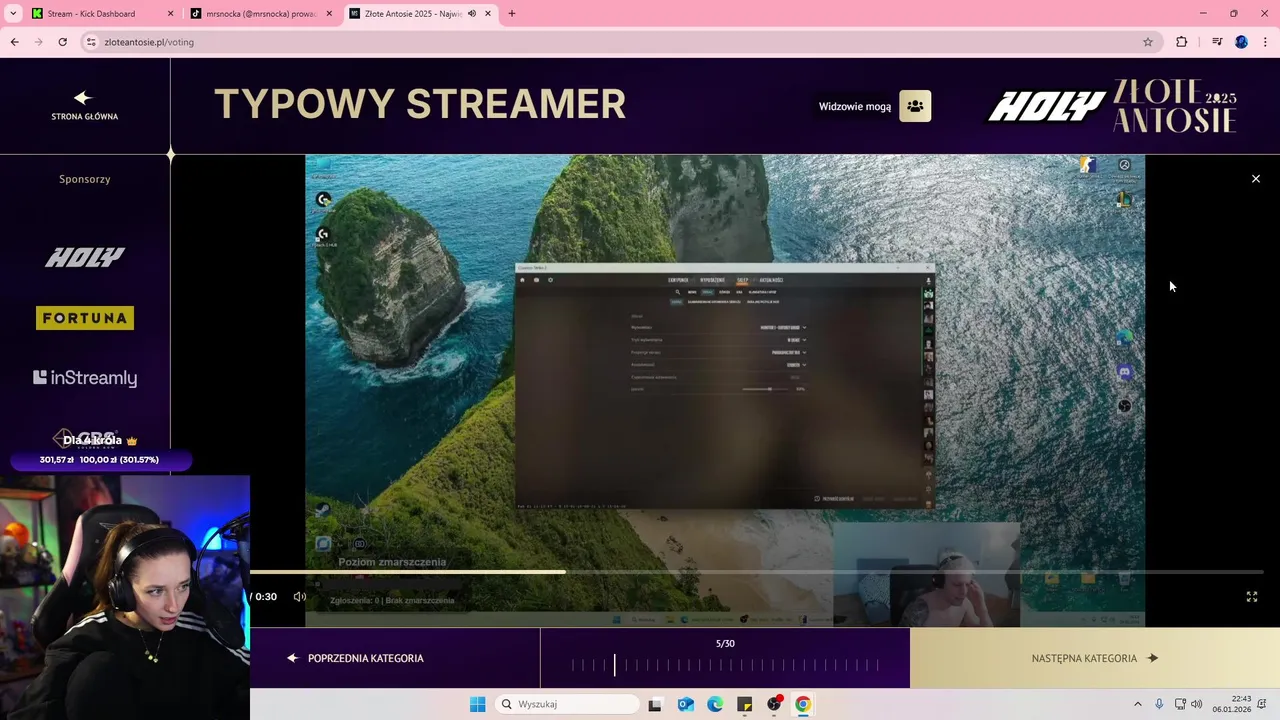This screenshot has height=720, width=1280.
Task: Switch to Chrome on the taskbar
Action: pyautogui.click(x=803, y=704)
